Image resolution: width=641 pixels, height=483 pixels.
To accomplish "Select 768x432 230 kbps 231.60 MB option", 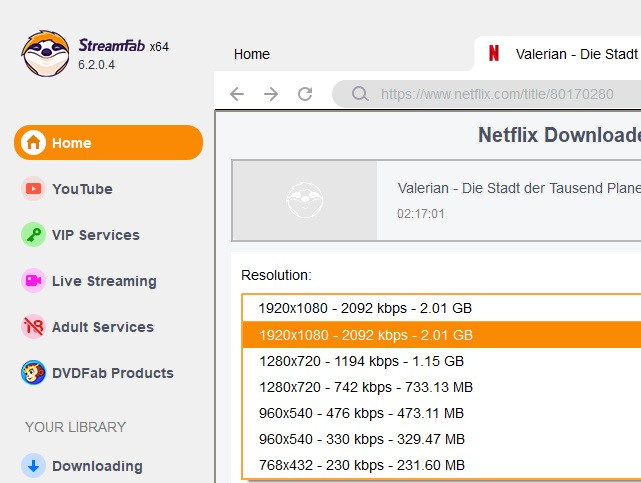I will (x=361, y=465).
